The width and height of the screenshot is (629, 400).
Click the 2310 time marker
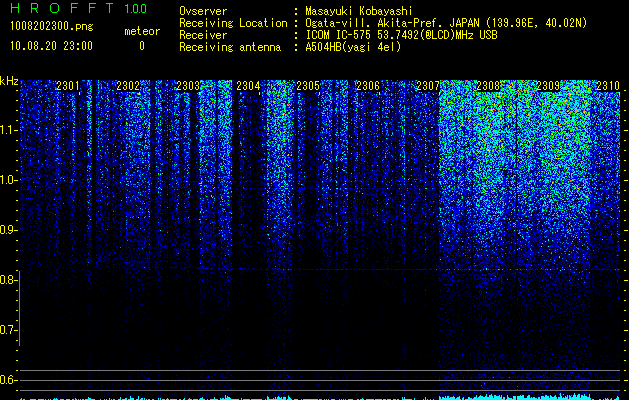coord(608,85)
